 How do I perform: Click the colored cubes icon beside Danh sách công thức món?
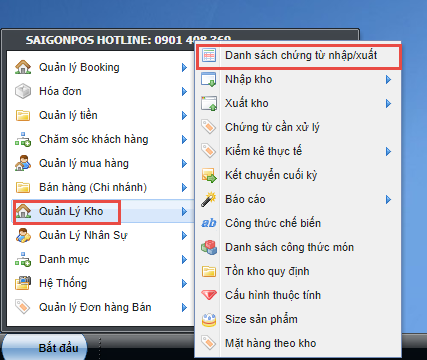[x=209, y=247]
